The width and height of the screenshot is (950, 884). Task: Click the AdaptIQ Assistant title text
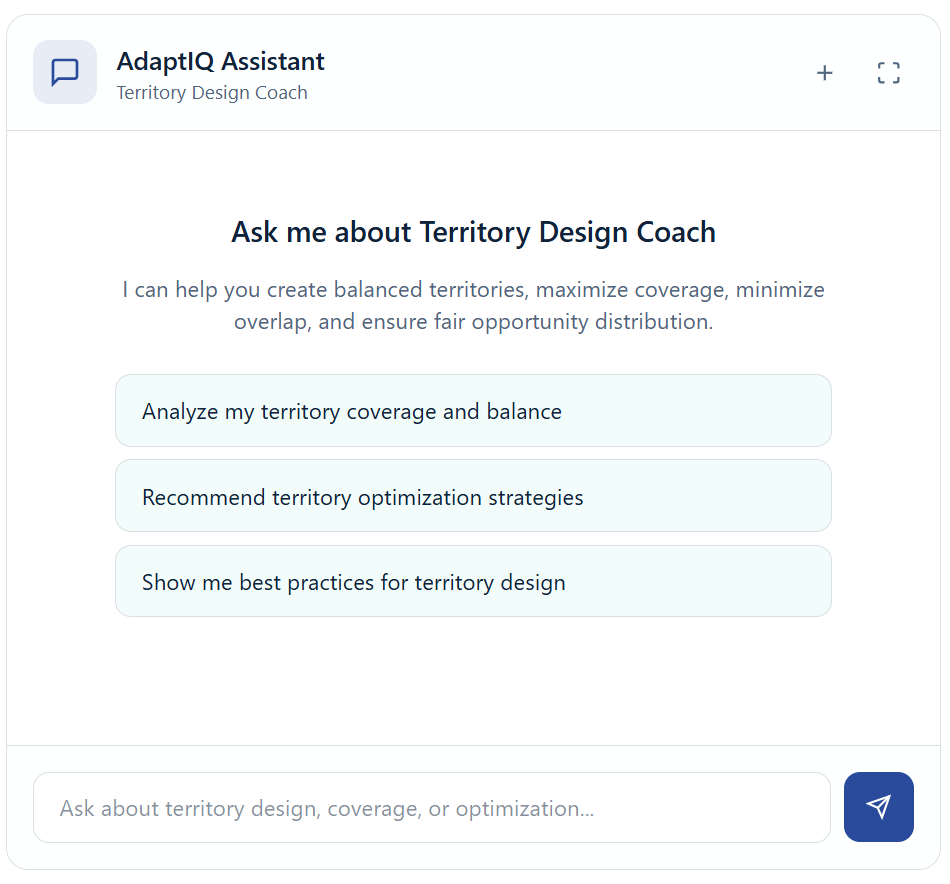220,61
